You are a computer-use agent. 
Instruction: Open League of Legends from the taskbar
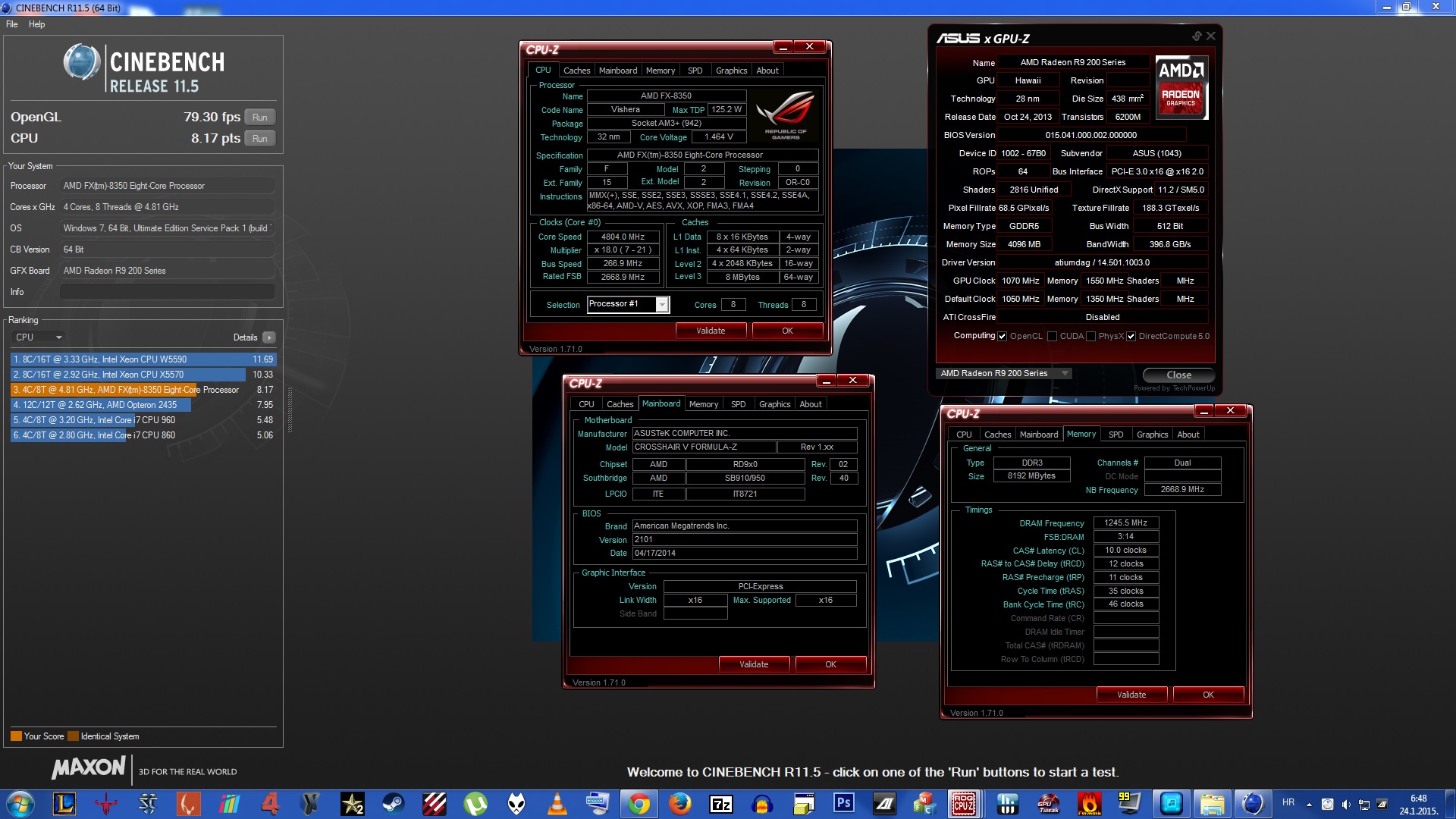[x=64, y=803]
